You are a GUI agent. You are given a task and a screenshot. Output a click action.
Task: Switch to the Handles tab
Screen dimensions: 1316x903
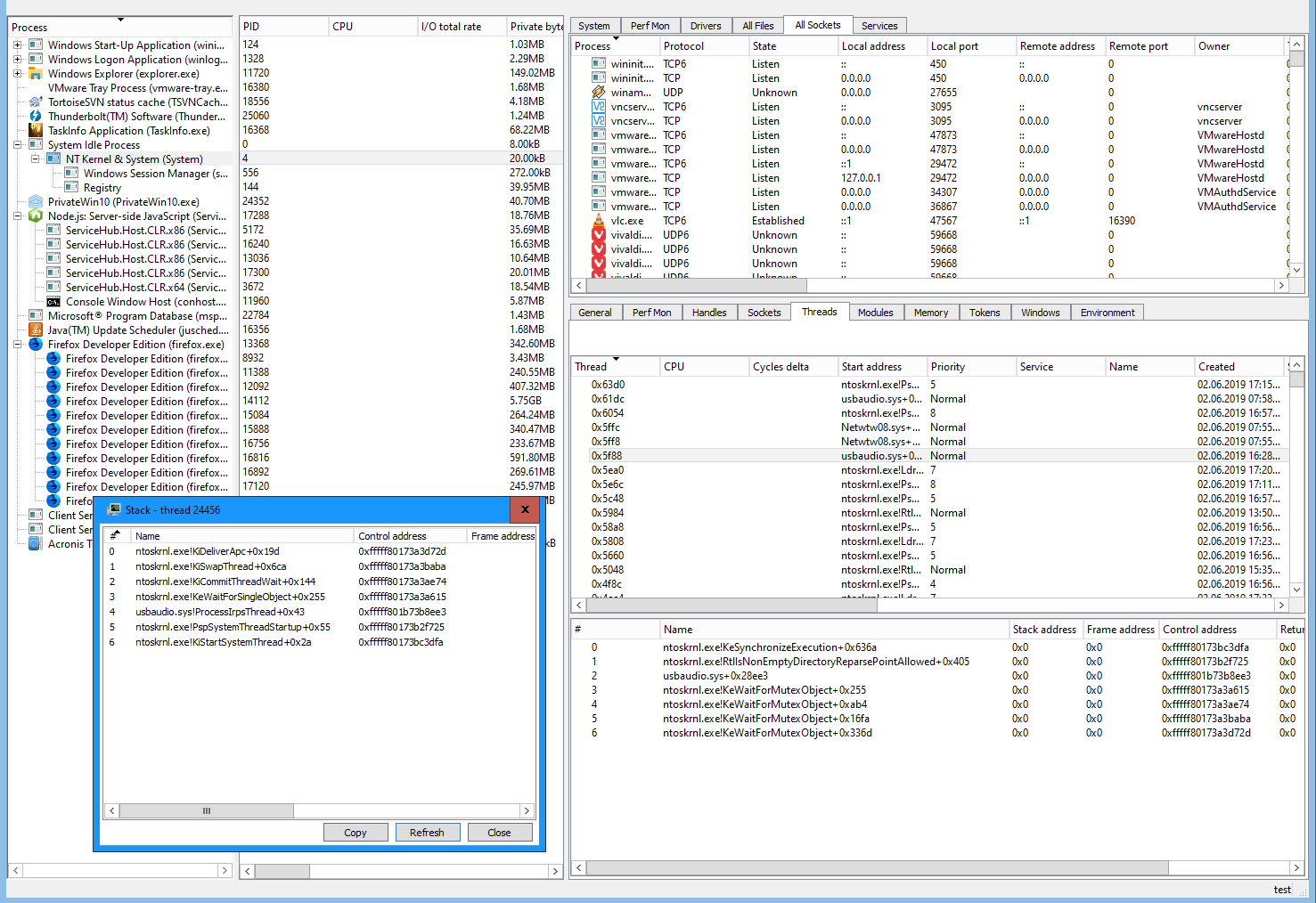709,313
